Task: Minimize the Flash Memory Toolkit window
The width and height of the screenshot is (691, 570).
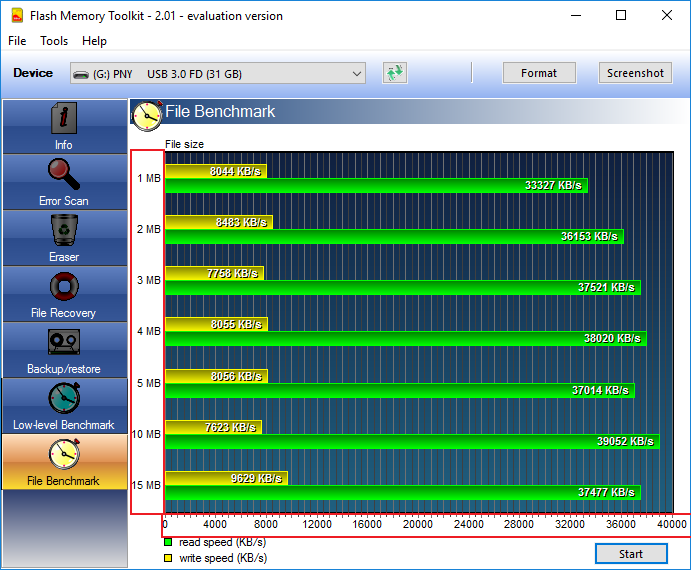Action: 576,15
